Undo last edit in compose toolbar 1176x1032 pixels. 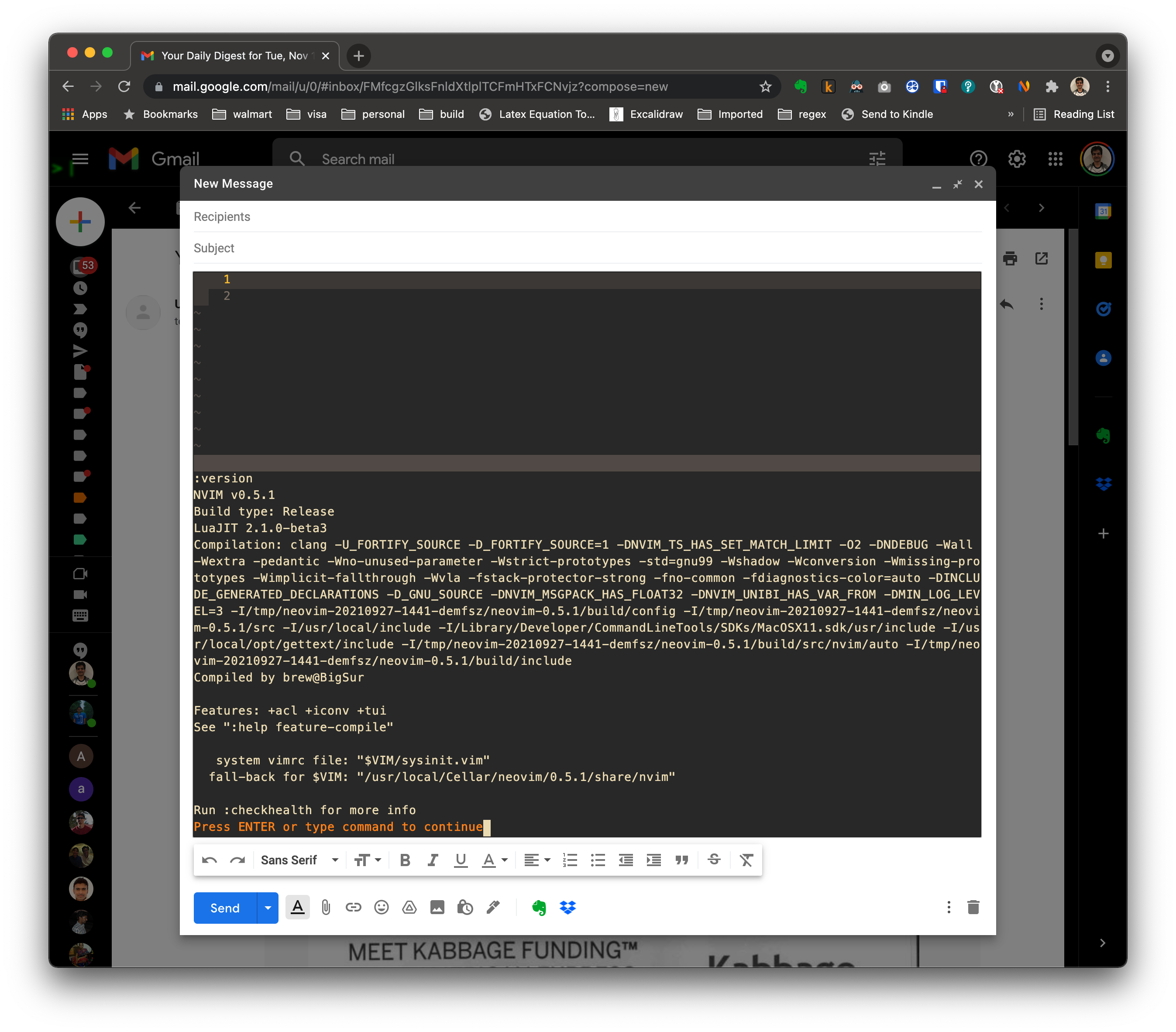(210, 860)
